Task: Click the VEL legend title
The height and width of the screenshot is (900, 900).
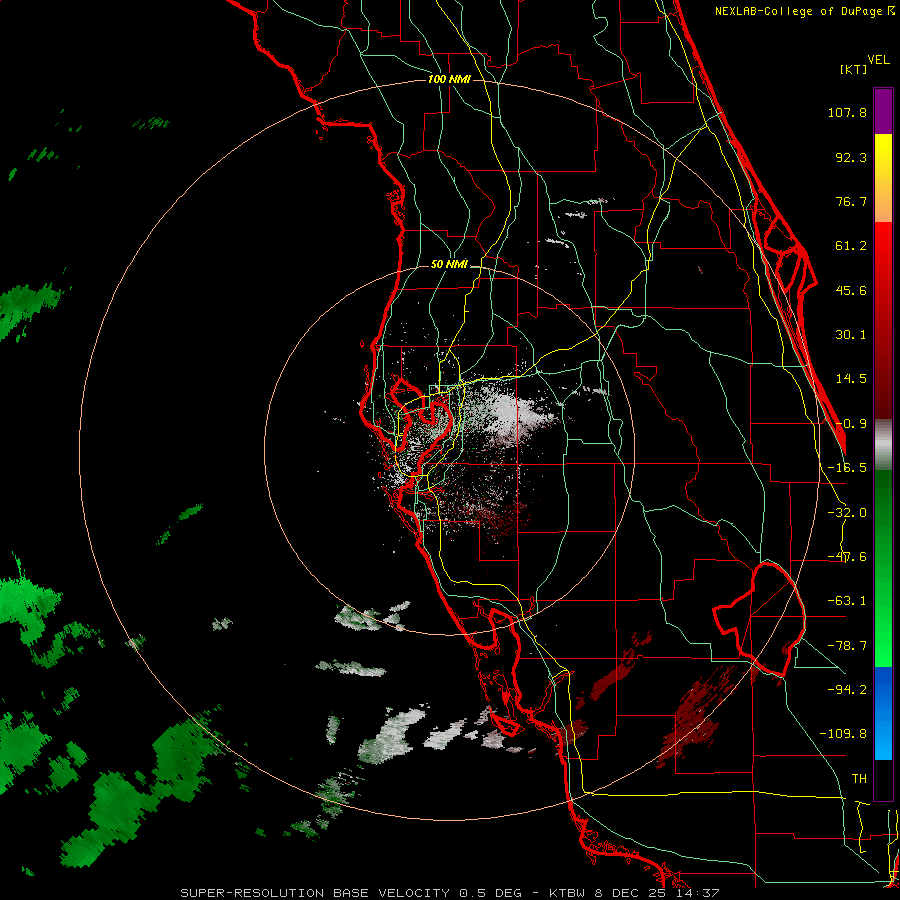Action: [x=879, y=60]
